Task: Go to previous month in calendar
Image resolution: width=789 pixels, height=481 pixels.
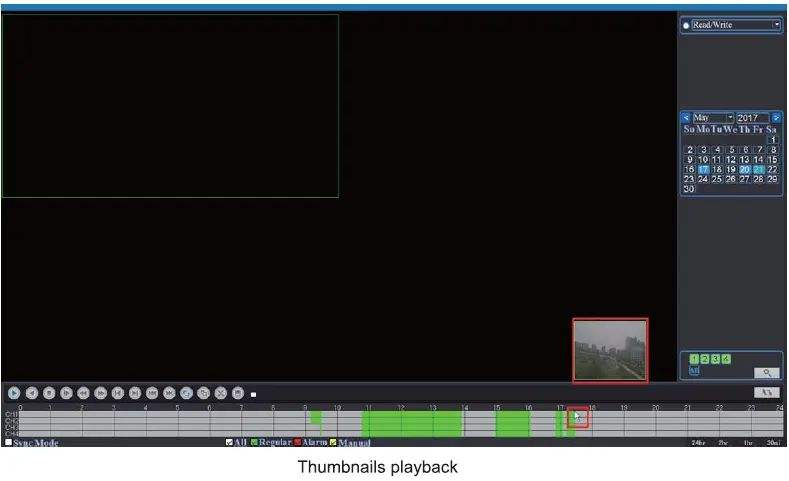Action: click(x=686, y=118)
